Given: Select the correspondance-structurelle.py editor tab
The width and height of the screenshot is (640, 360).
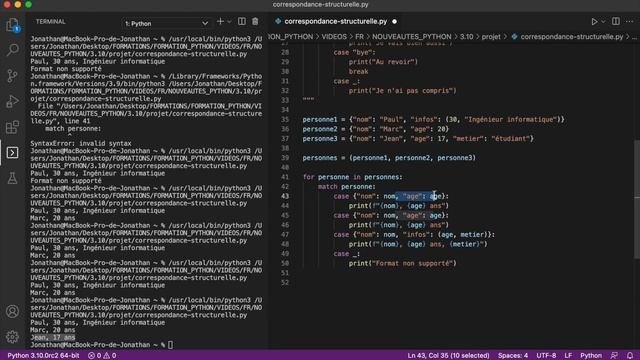Looking at the screenshot, I should [336, 21].
